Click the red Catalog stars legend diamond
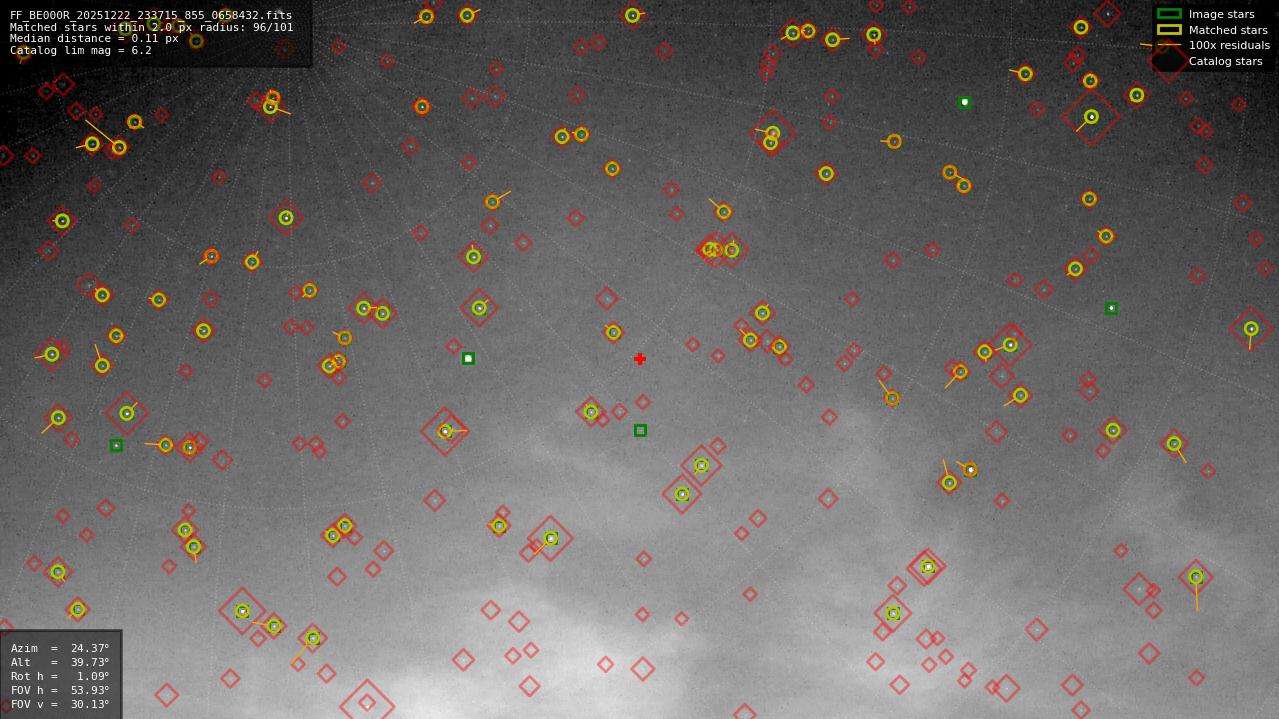 tap(1169, 61)
